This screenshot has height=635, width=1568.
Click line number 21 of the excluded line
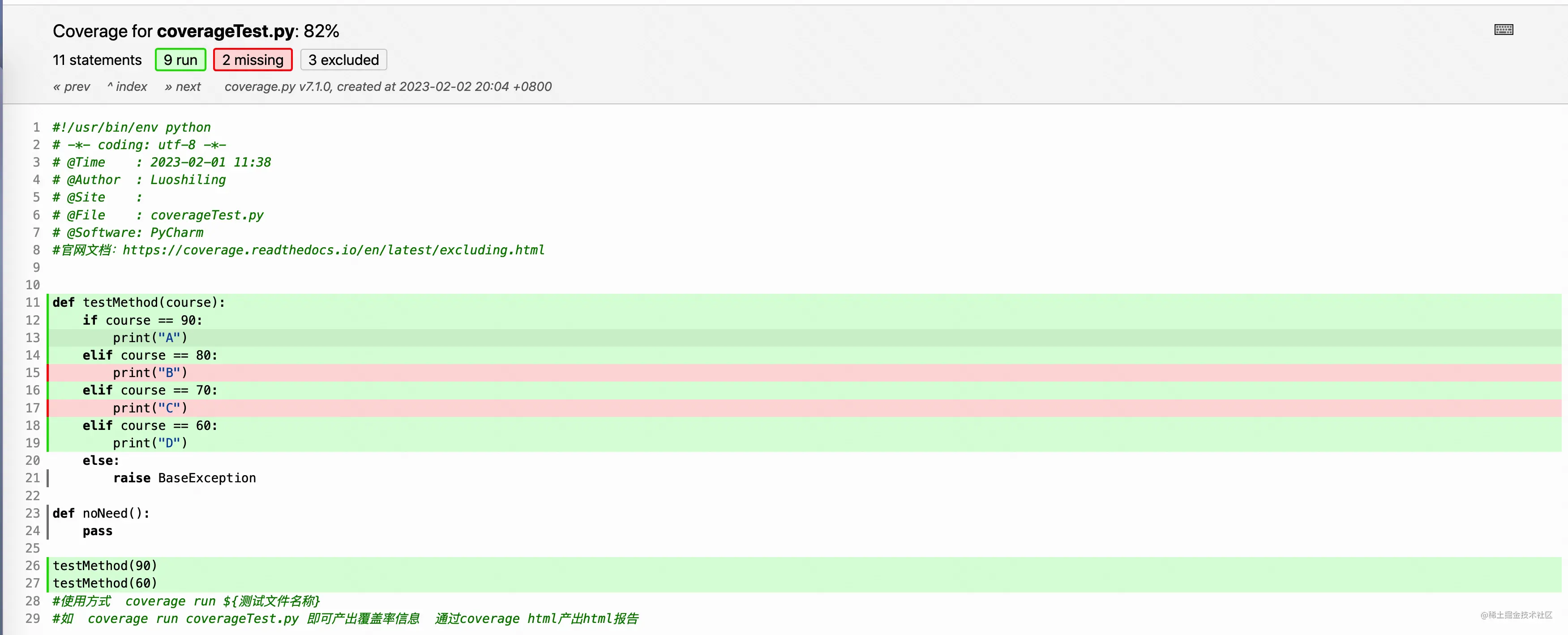point(32,478)
